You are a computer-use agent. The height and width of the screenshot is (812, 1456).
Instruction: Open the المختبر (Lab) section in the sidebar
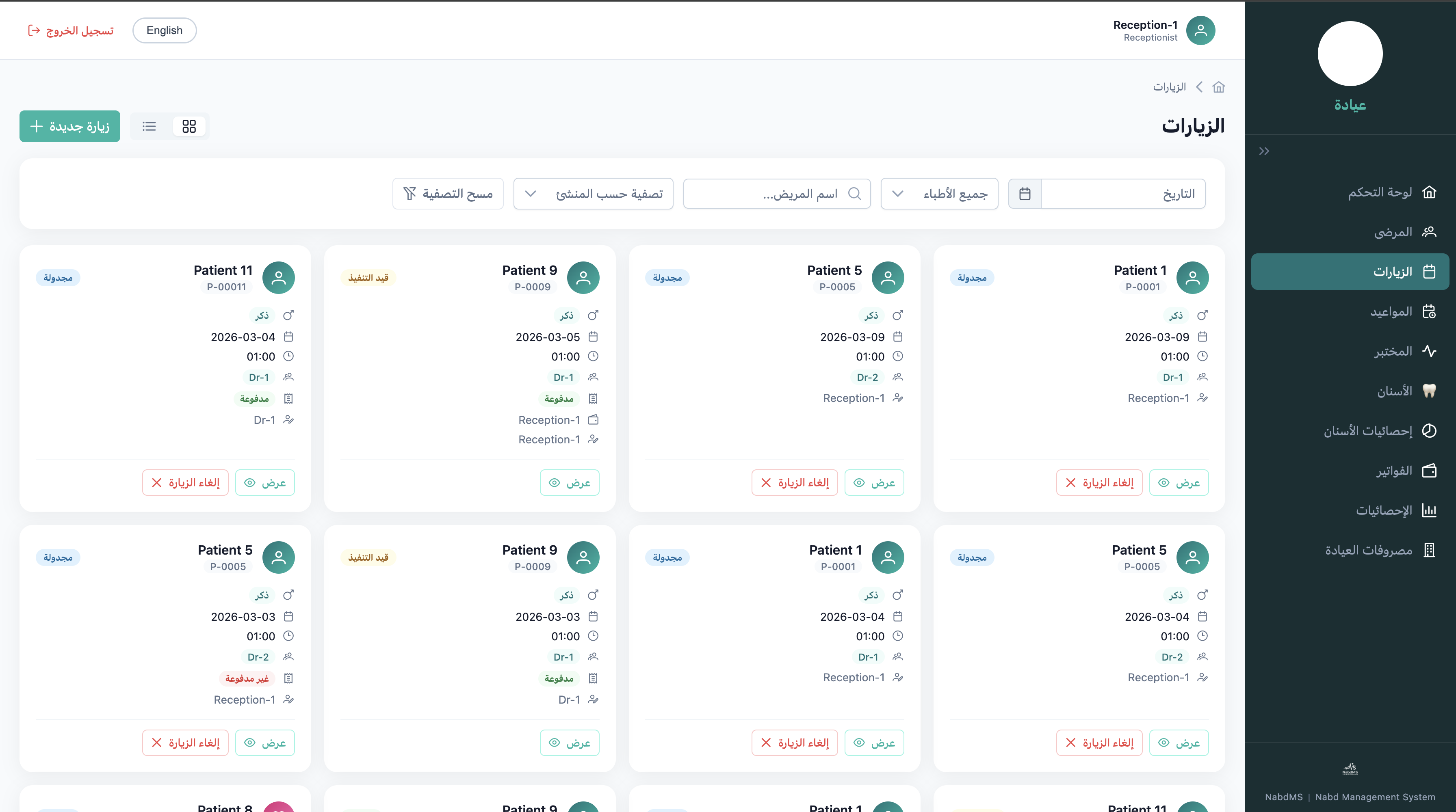(1394, 351)
